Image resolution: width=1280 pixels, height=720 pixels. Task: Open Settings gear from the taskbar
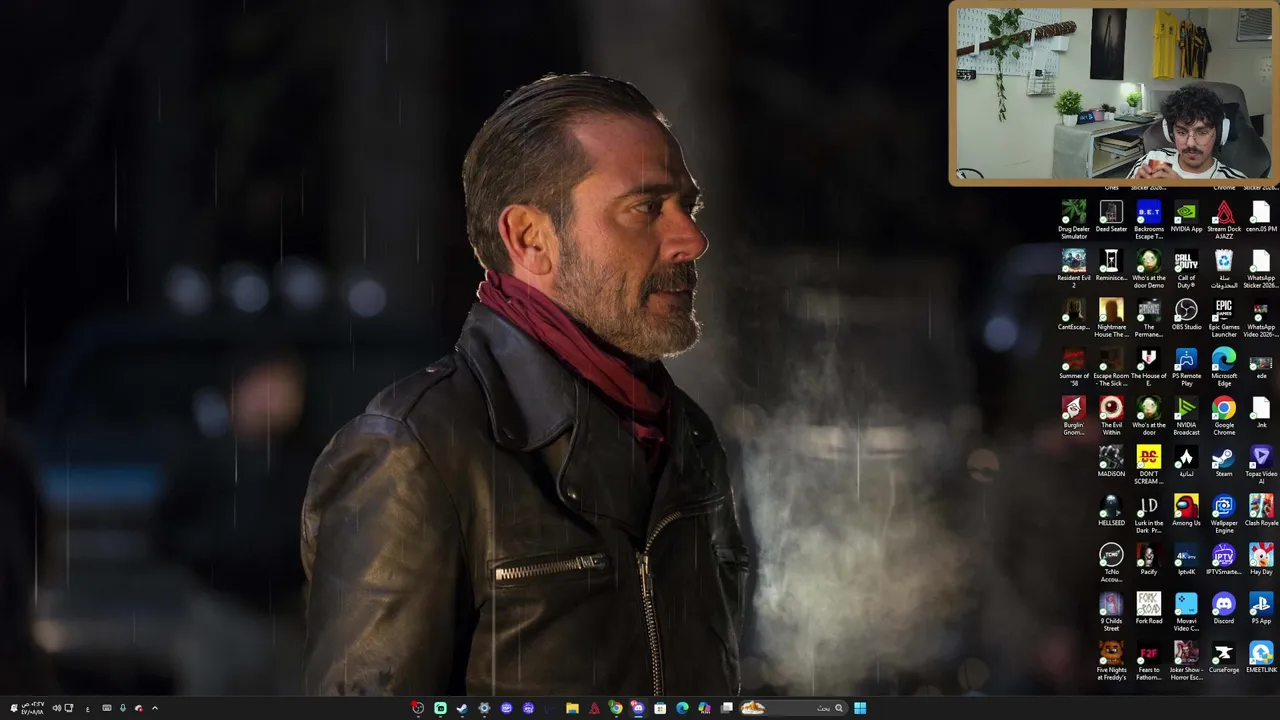(484, 708)
